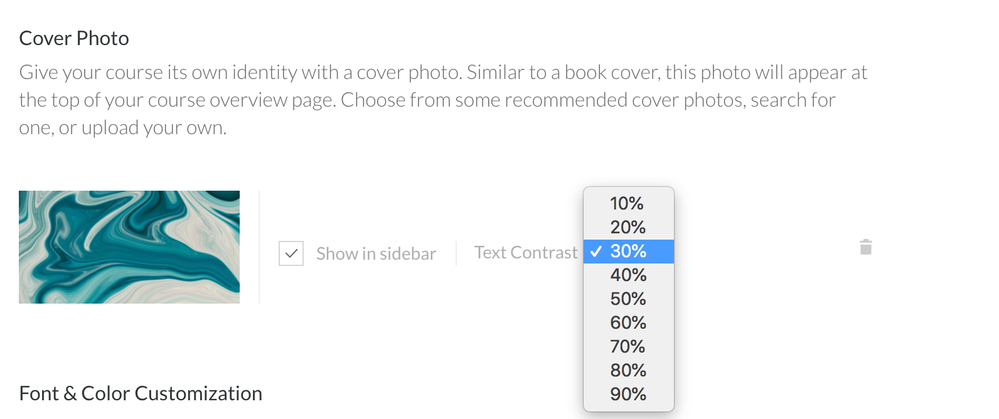Pick the highlighted 30% contrast option
This screenshot has width=999, height=419.
point(628,251)
